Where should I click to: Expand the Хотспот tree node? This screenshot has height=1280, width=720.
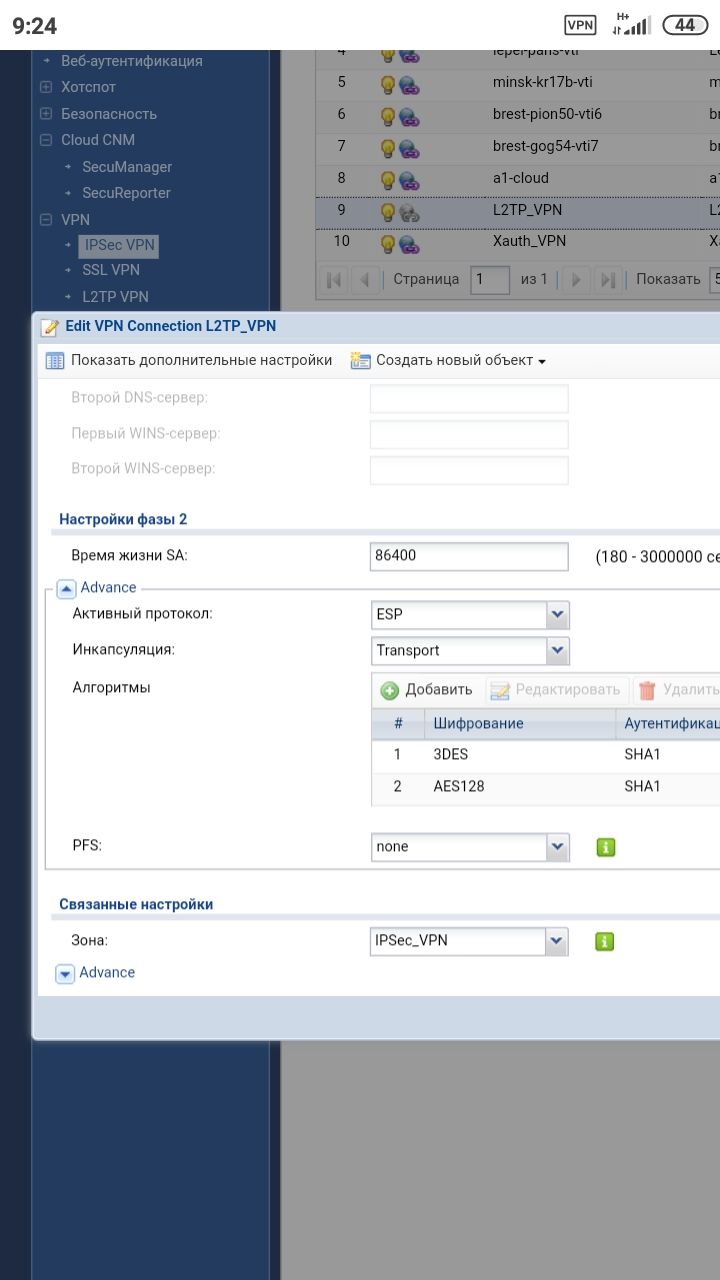point(46,88)
